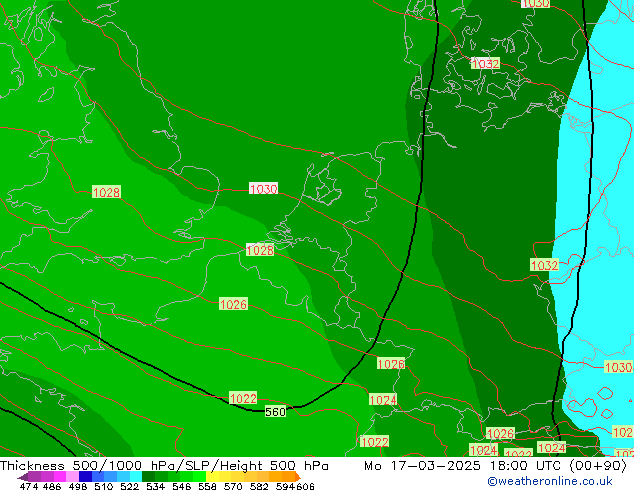This screenshot has width=634, height=490.
Task: Click the 1032 label near the cyan area
Action: [x=545, y=265]
